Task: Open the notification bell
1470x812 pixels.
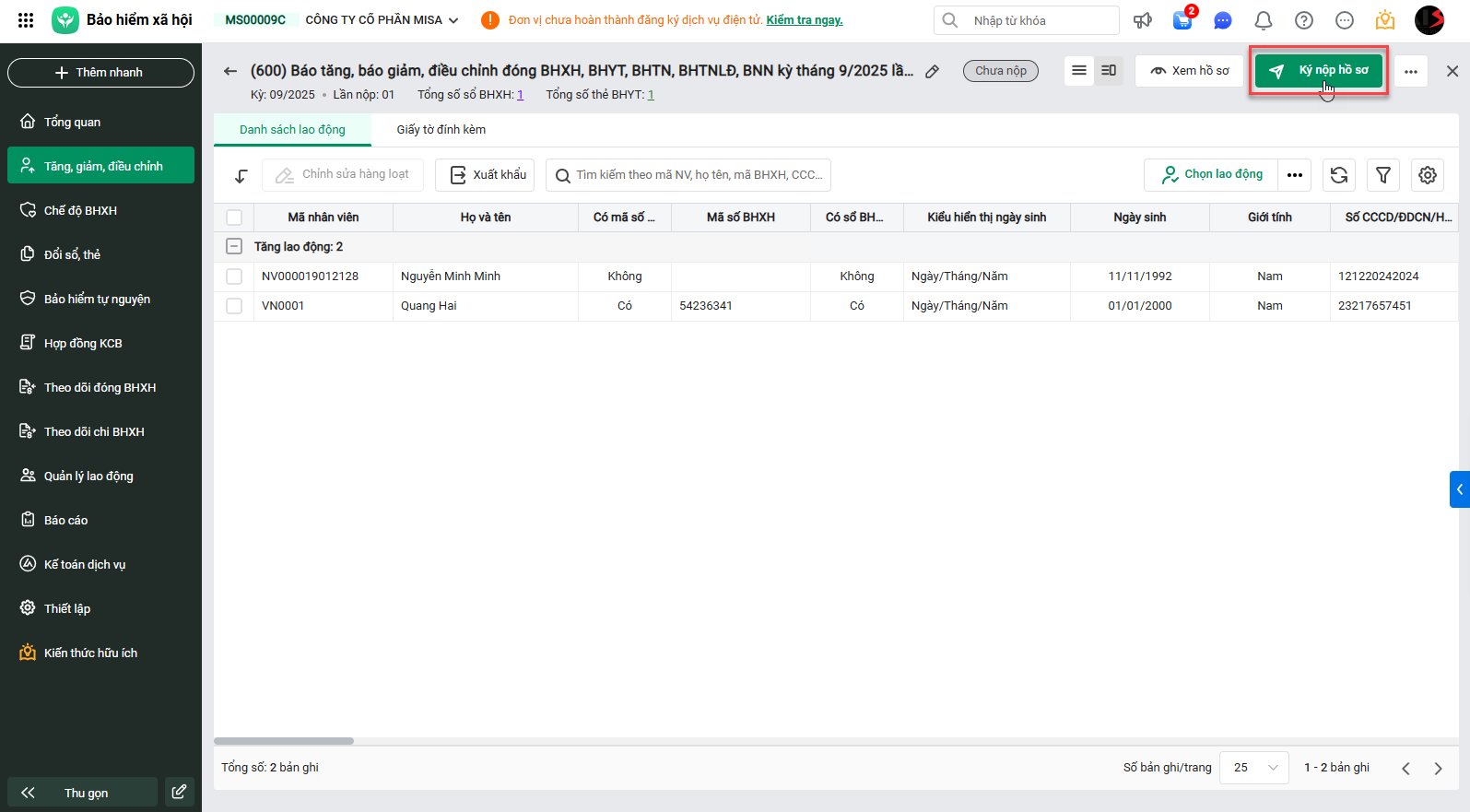Action: (x=1264, y=20)
